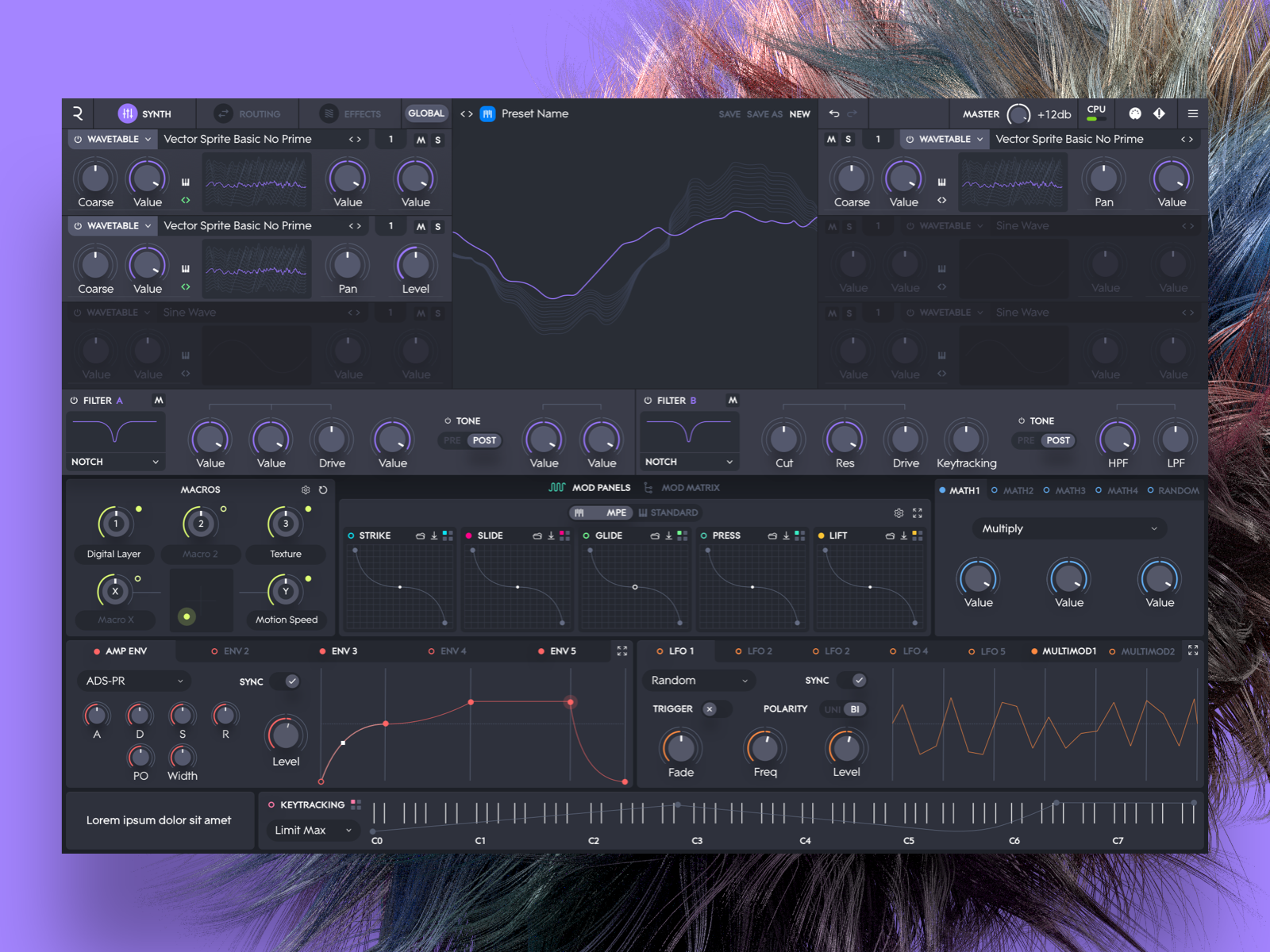Image resolution: width=1270 pixels, height=952 pixels.
Task: Click the PRESS curve folder icon
Action: click(x=772, y=535)
